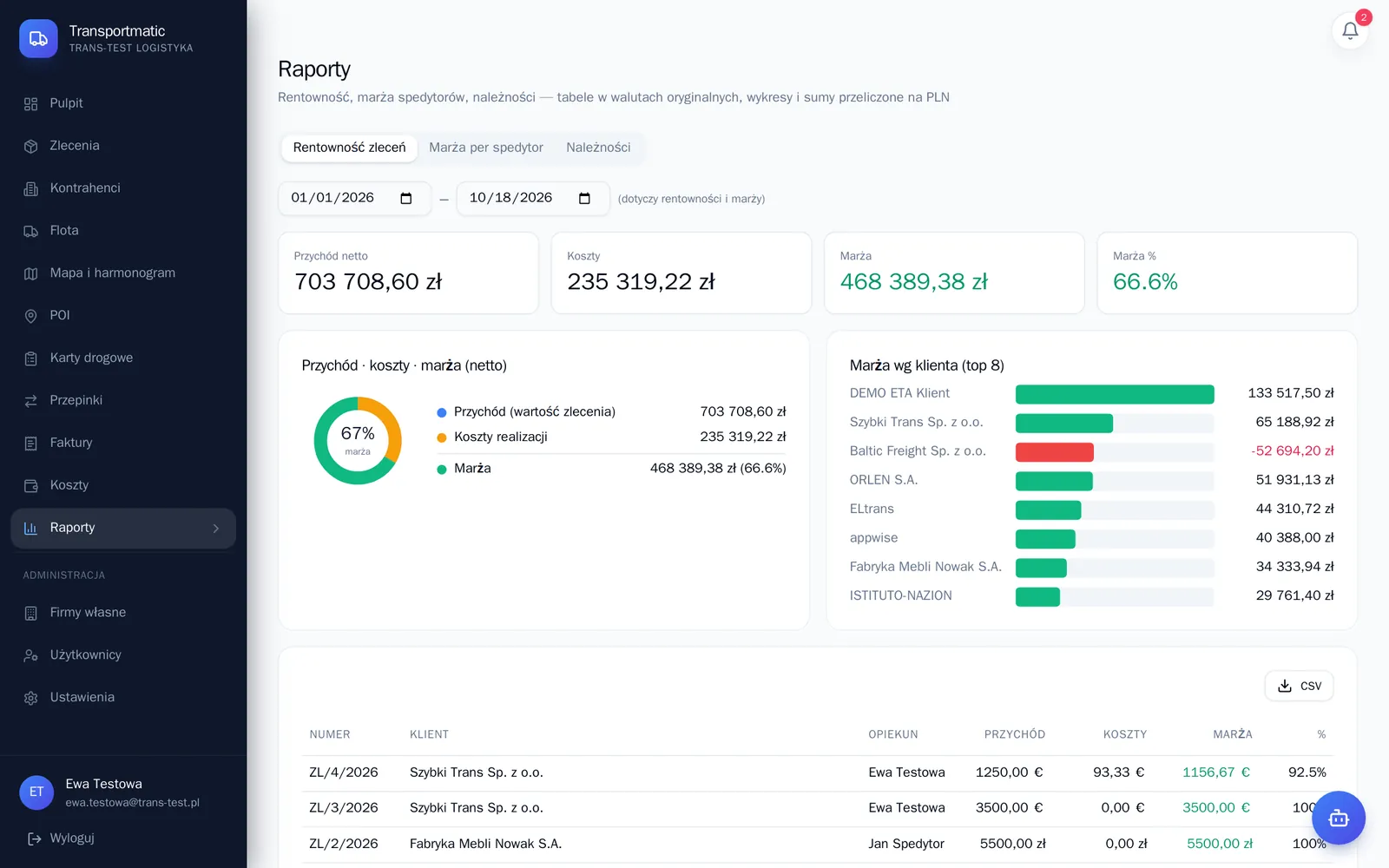Click the red Baltic Freight margin bar

point(1055,451)
